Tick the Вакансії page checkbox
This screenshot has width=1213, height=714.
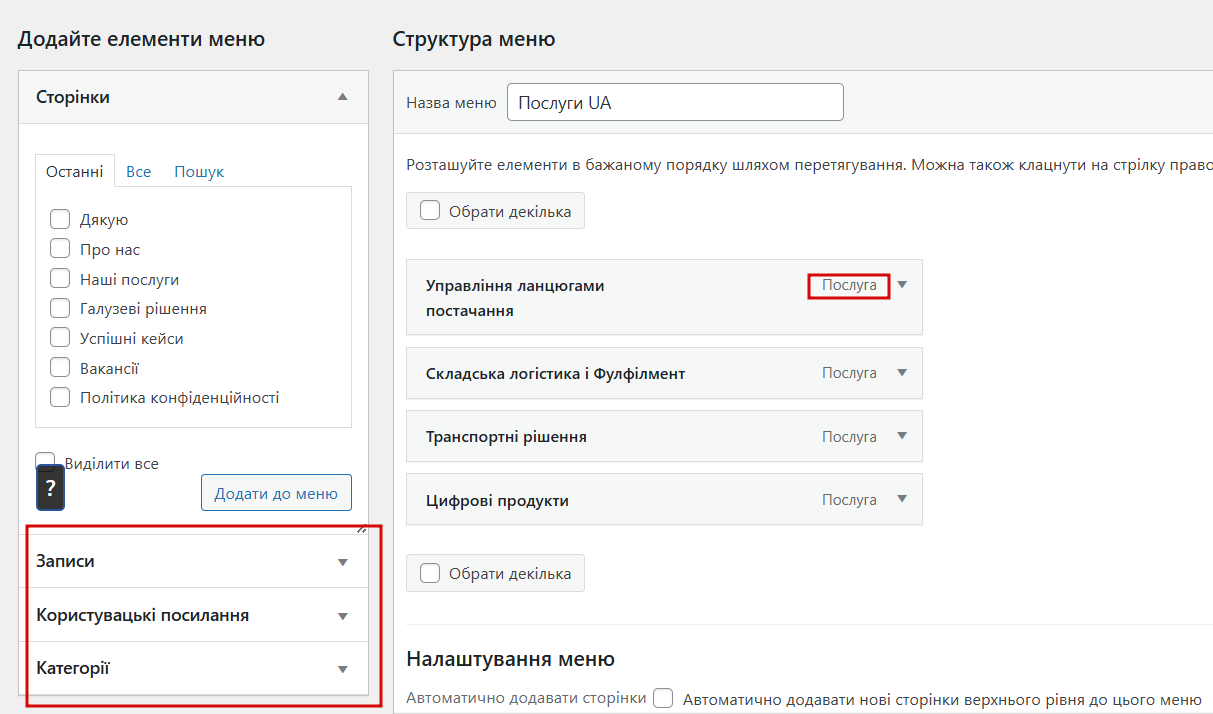pos(60,368)
